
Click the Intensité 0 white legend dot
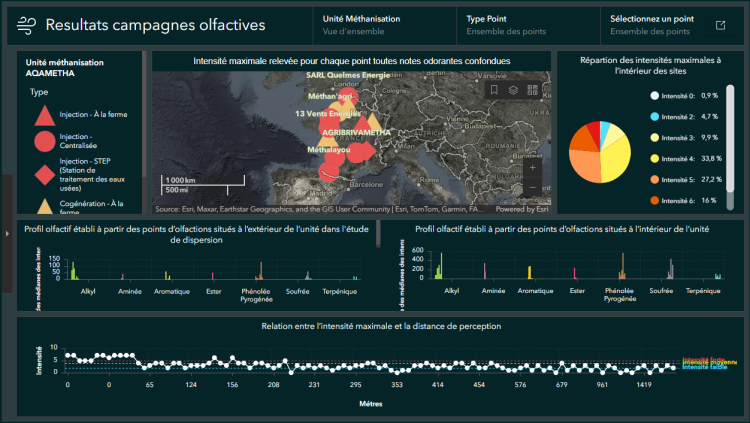coord(654,96)
